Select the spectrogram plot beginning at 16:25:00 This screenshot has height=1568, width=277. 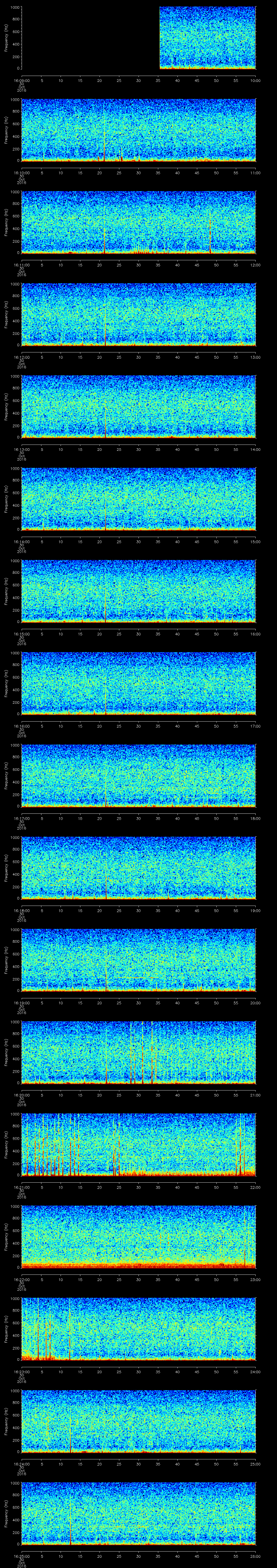coord(138,1513)
